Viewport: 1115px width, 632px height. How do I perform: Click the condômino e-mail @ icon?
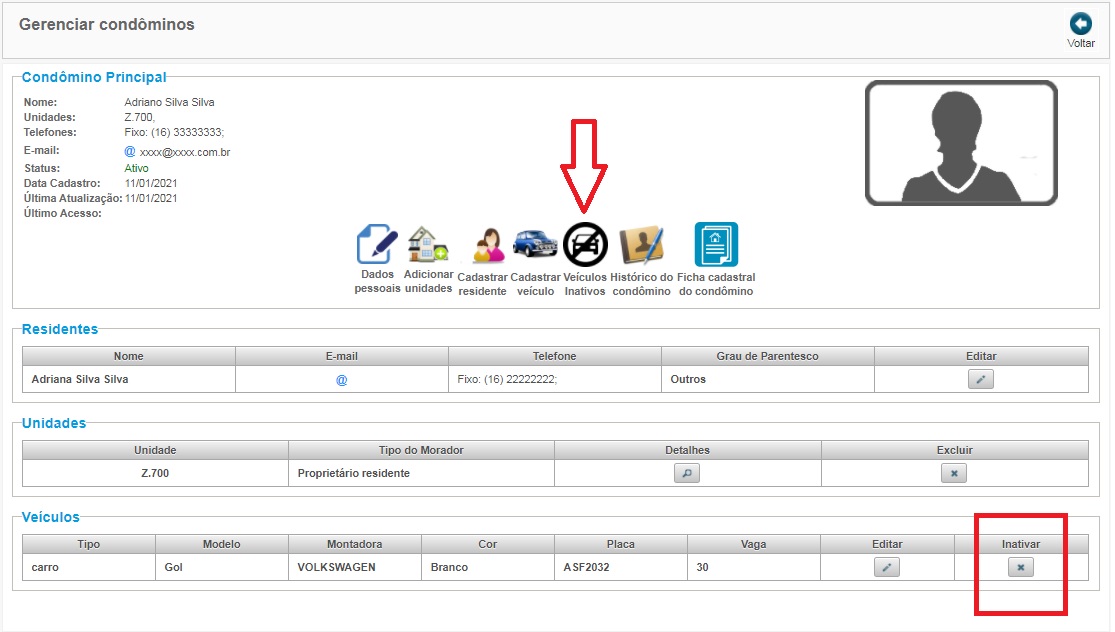[x=129, y=151]
